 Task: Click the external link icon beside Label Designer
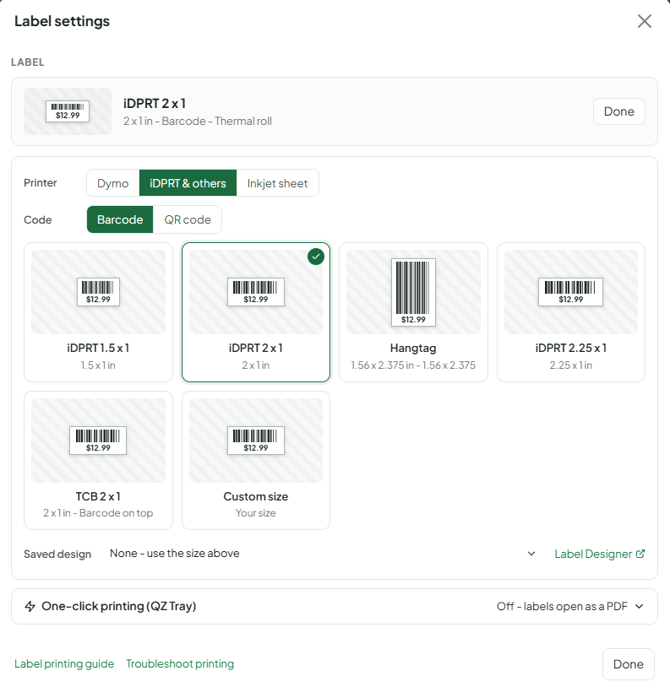tap(640, 554)
